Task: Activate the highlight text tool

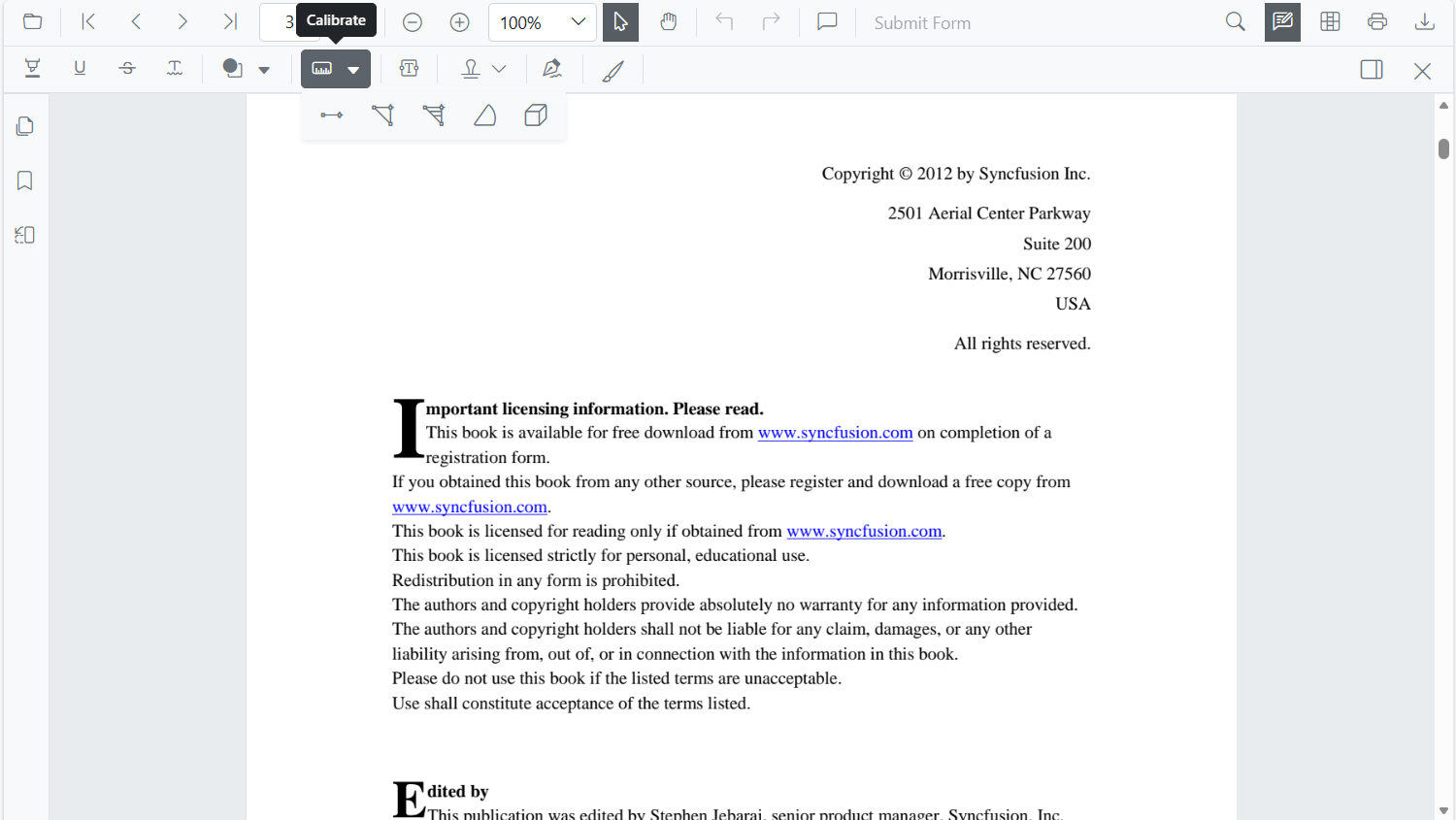Action: click(x=32, y=69)
